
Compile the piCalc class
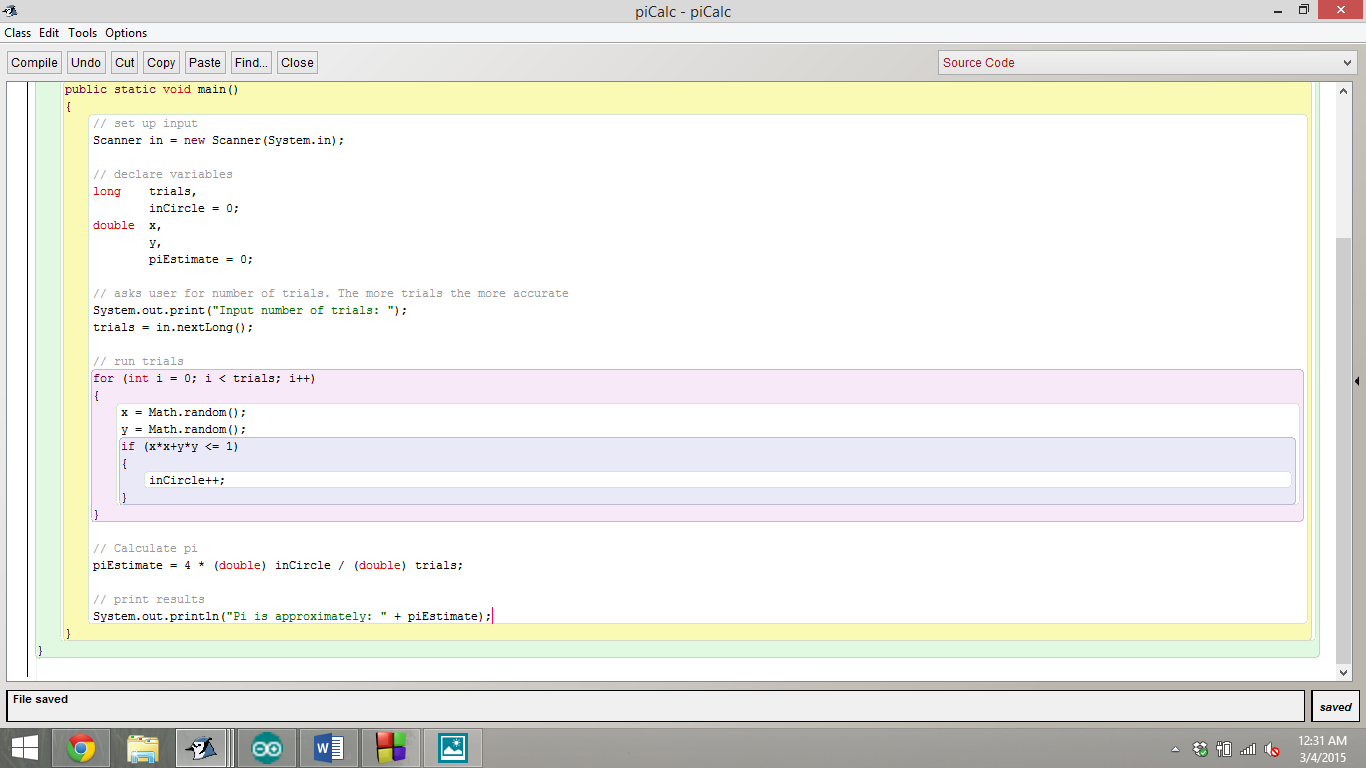[33, 62]
